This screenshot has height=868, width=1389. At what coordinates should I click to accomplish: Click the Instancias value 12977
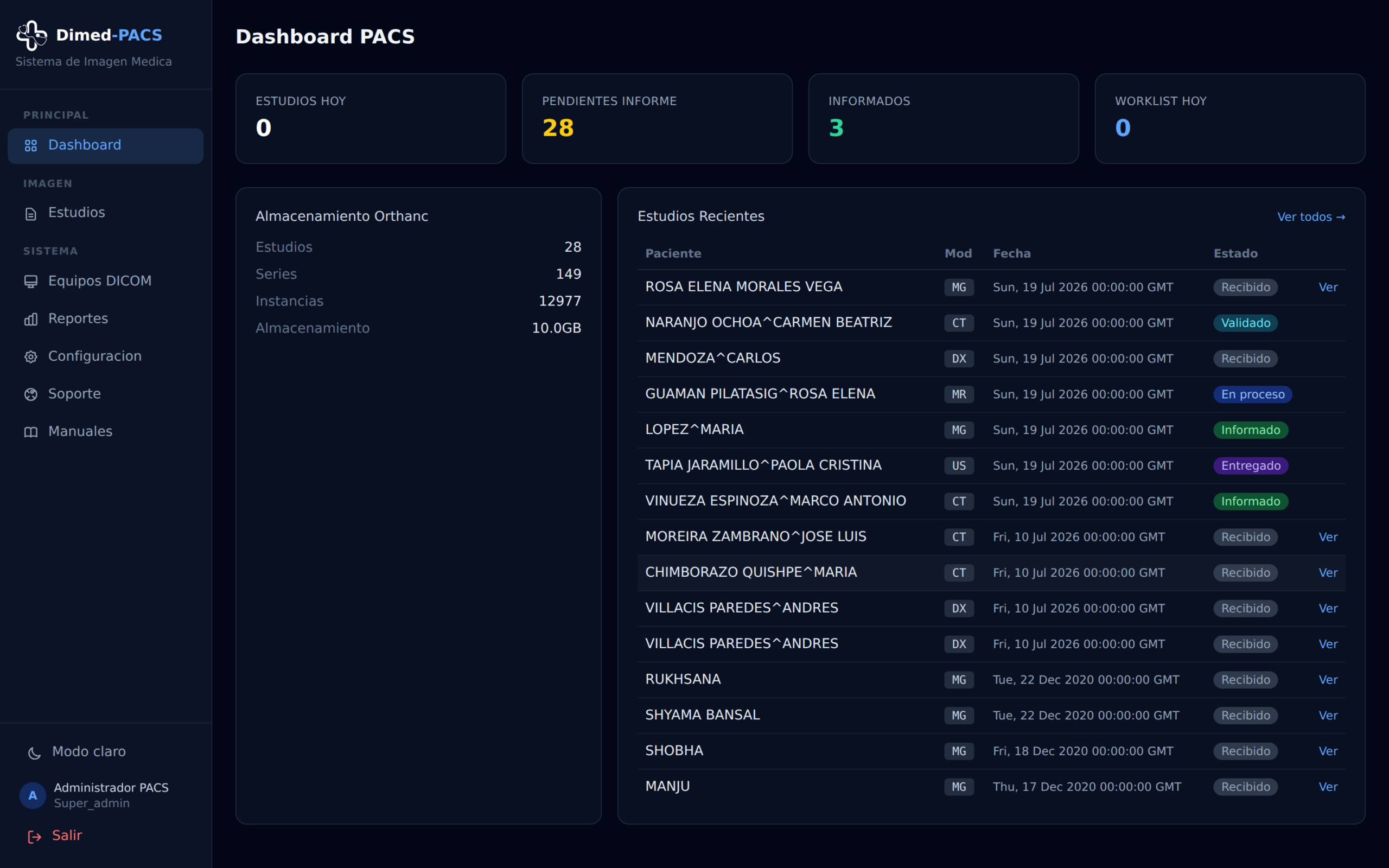pos(559,301)
